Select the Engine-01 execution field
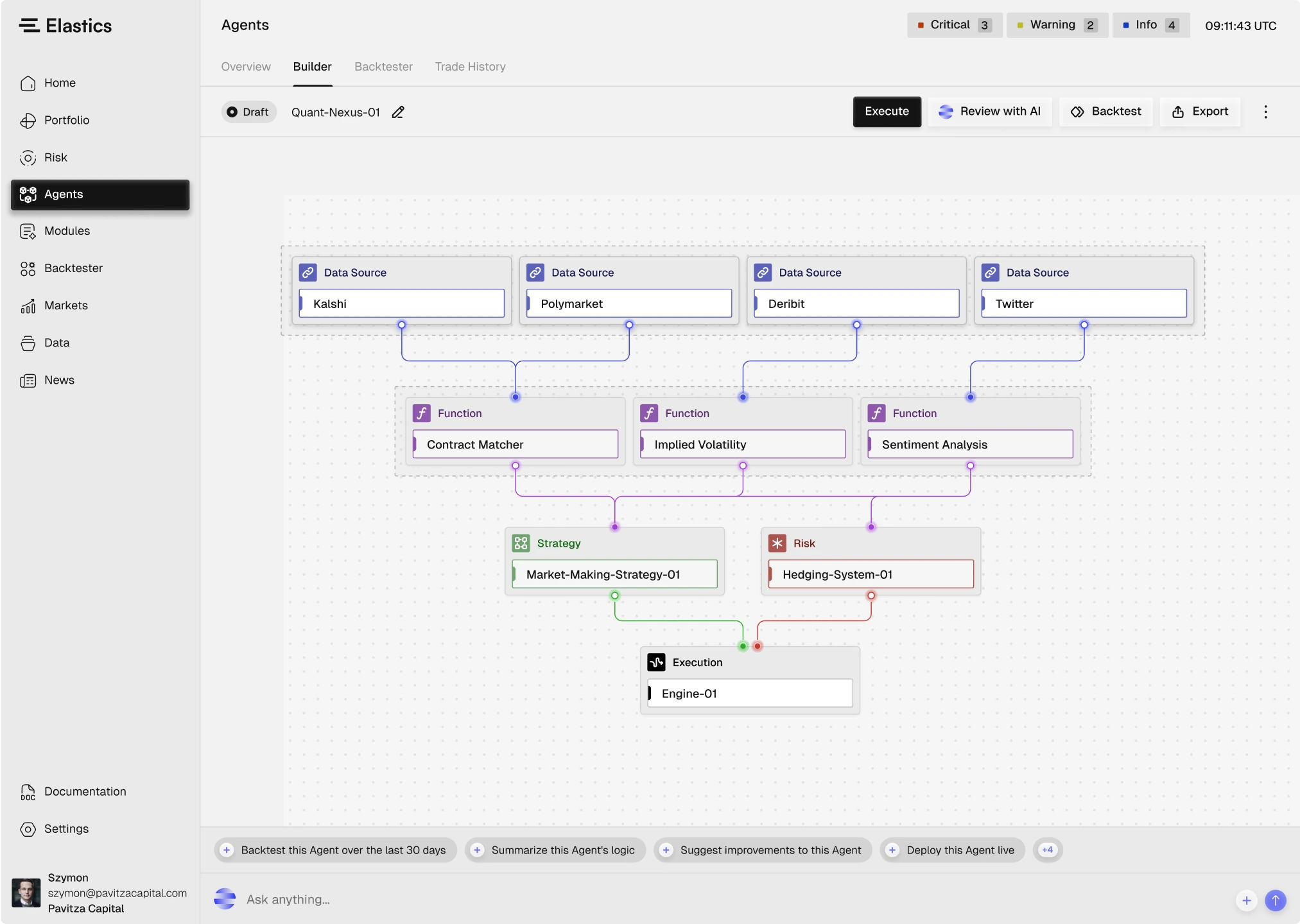 click(x=750, y=693)
